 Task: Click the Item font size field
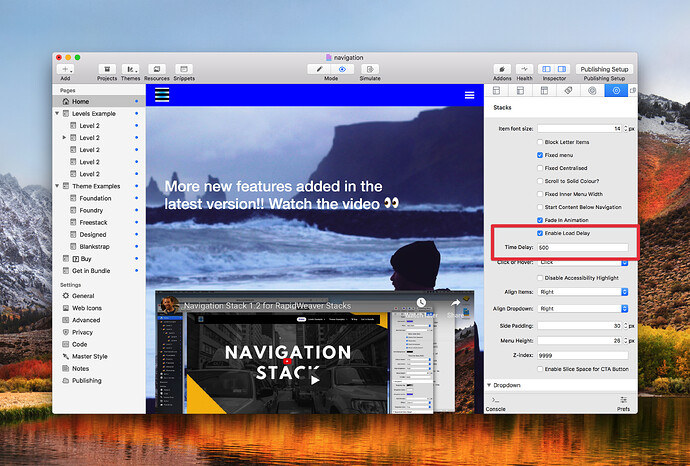(580, 128)
